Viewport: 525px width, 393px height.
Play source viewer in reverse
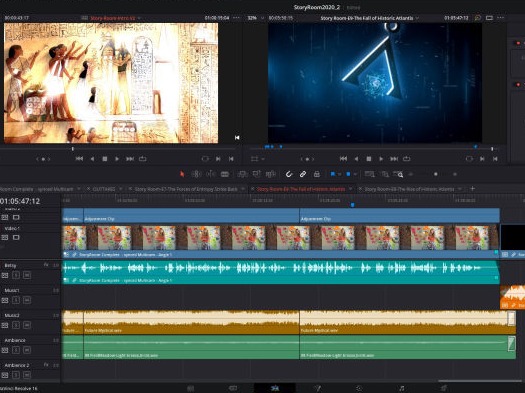92,159
